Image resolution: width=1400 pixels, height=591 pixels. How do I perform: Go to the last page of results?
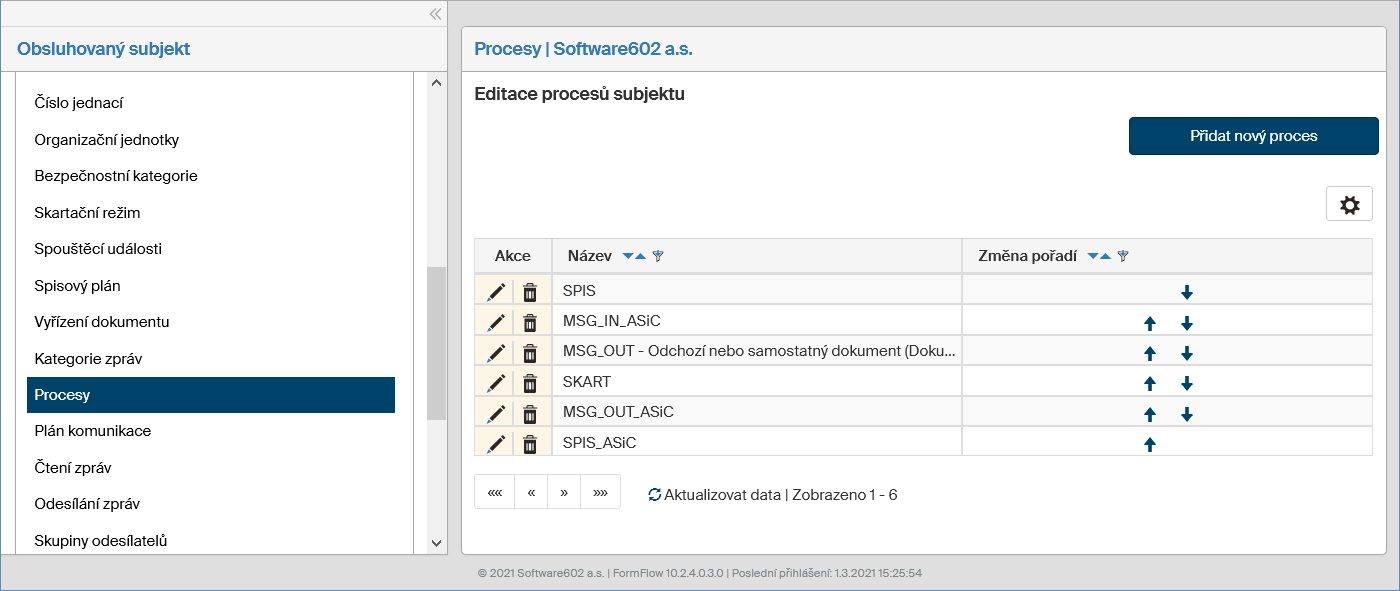click(600, 493)
